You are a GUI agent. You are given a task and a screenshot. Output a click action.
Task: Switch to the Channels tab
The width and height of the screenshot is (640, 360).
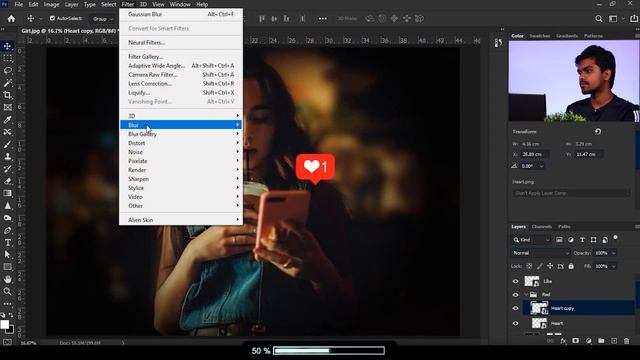[542, 227]
